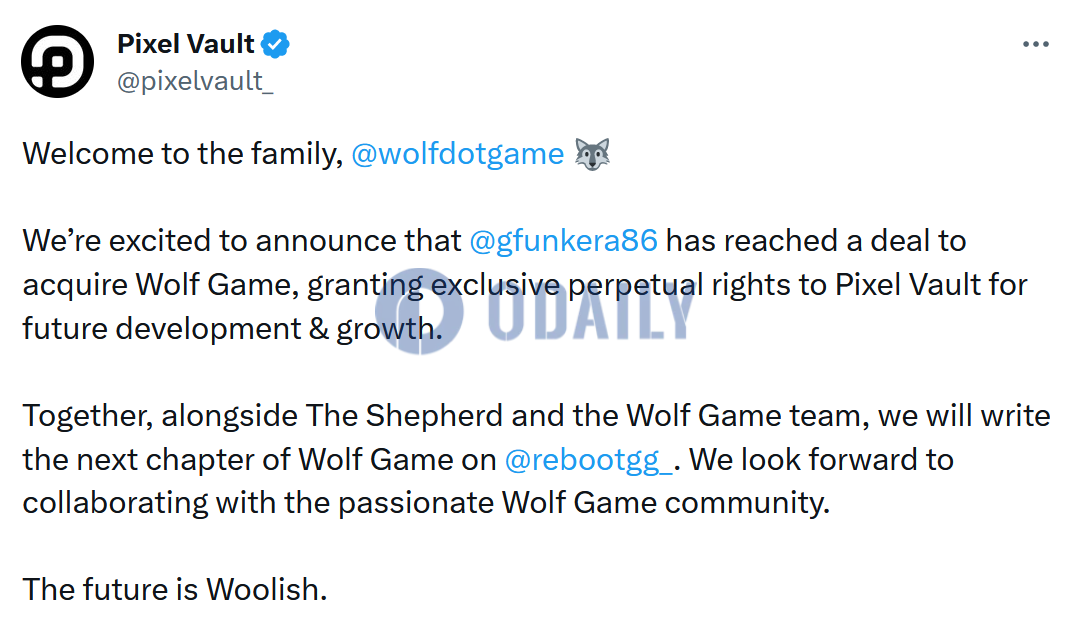Click "We look forward to" sentence
Screen dimensions: 1072x624
tap(821, 460)
